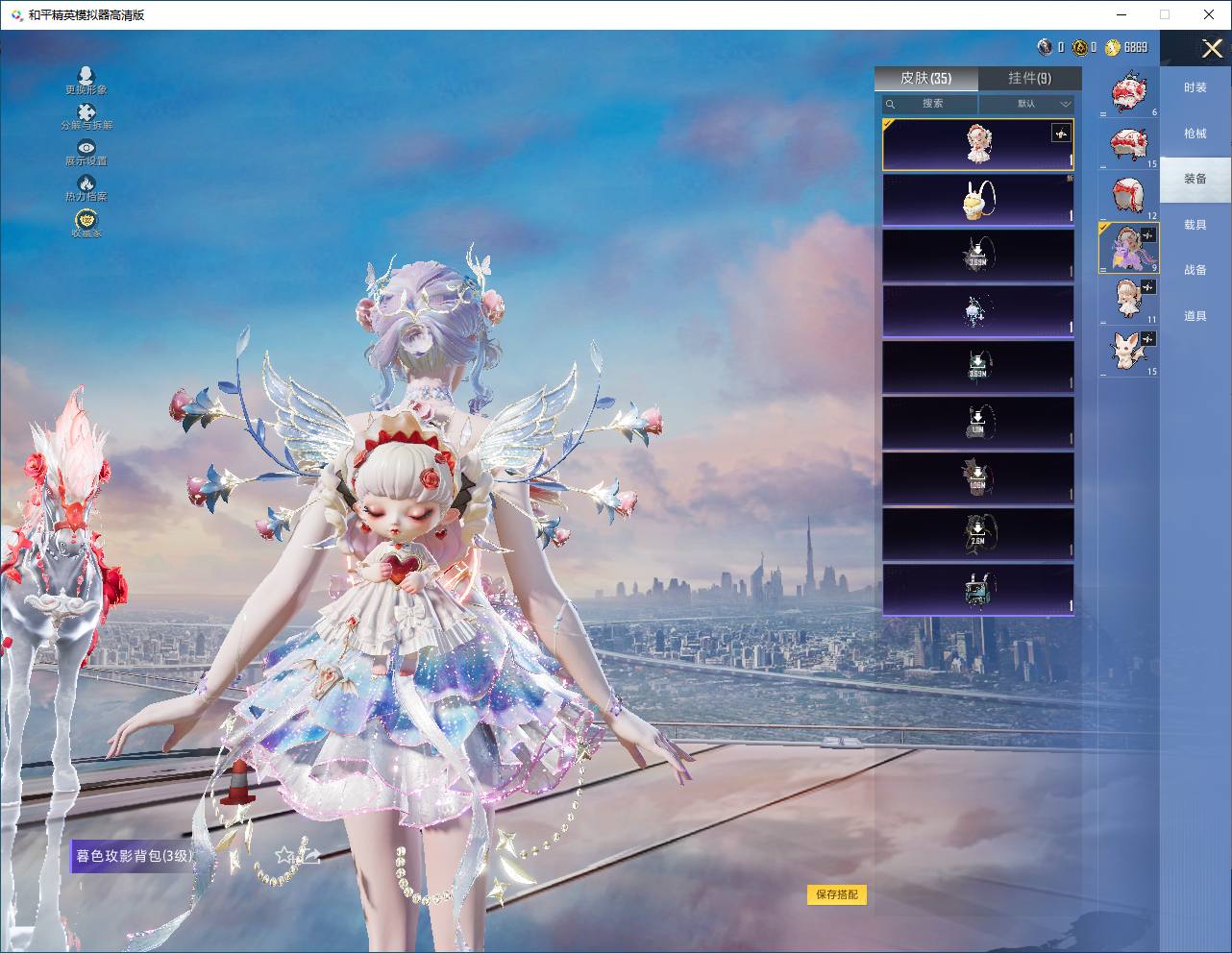Screen dimensions: 1232x953
Task: Open the 时装 category
Action: click(1195, 87)
